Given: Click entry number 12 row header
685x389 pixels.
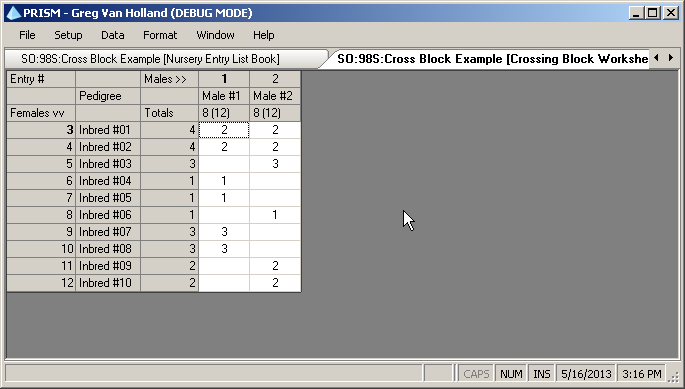Looking at the screenshot, I should [41, 283].
